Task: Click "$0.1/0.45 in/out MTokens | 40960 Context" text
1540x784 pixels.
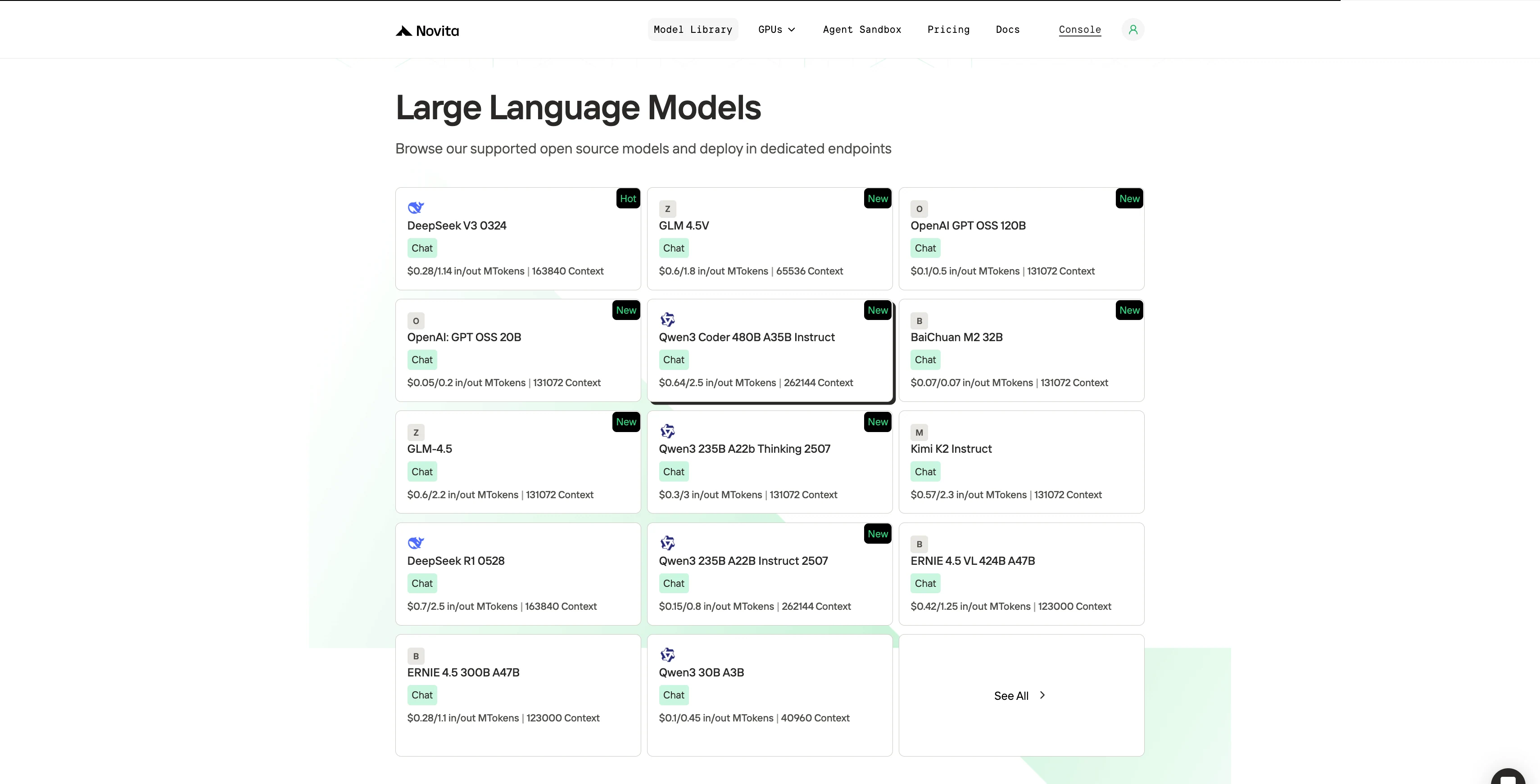Action: pyautogui.click(x=754, y=718)
